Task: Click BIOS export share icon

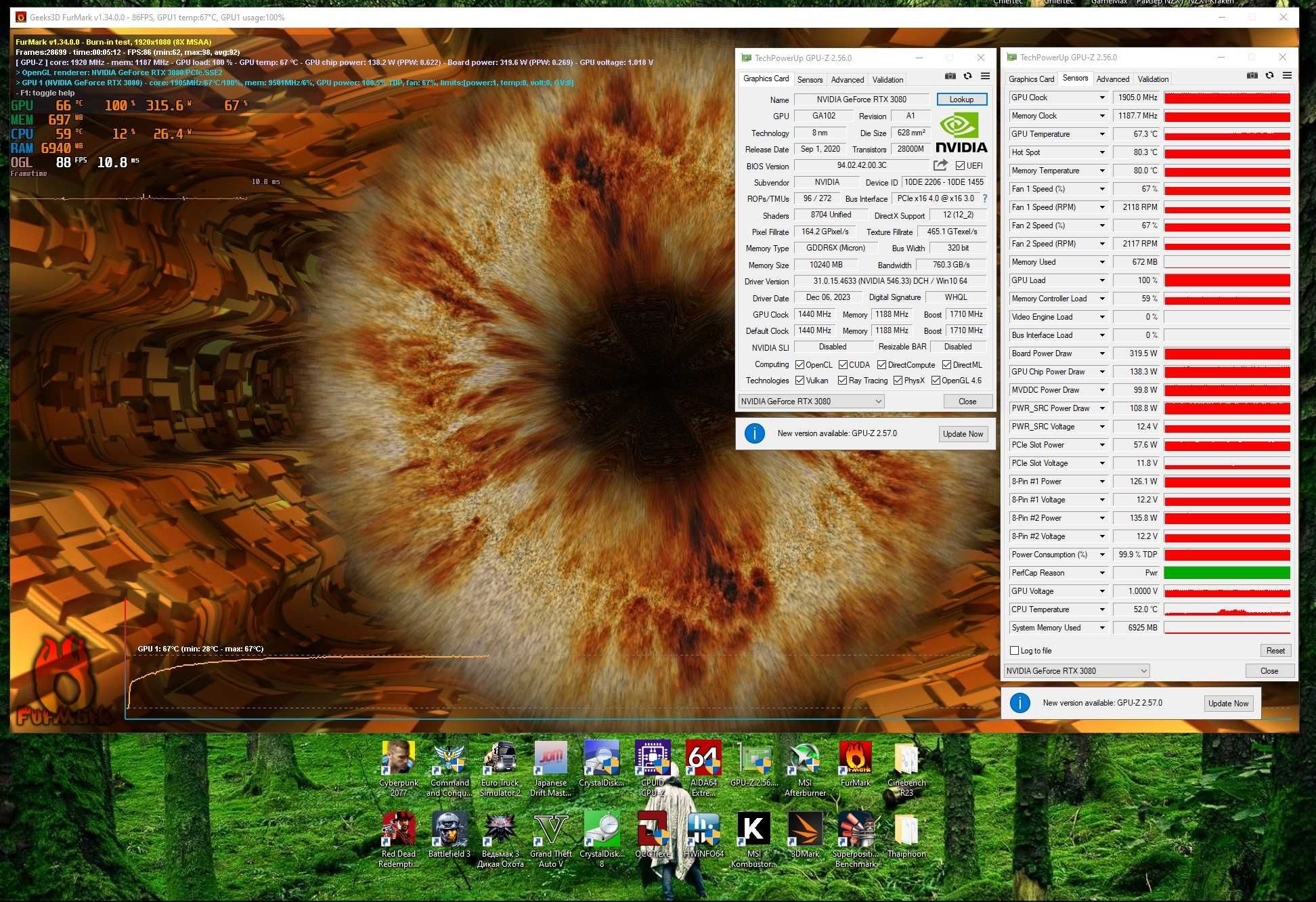Action: [940, 165]
